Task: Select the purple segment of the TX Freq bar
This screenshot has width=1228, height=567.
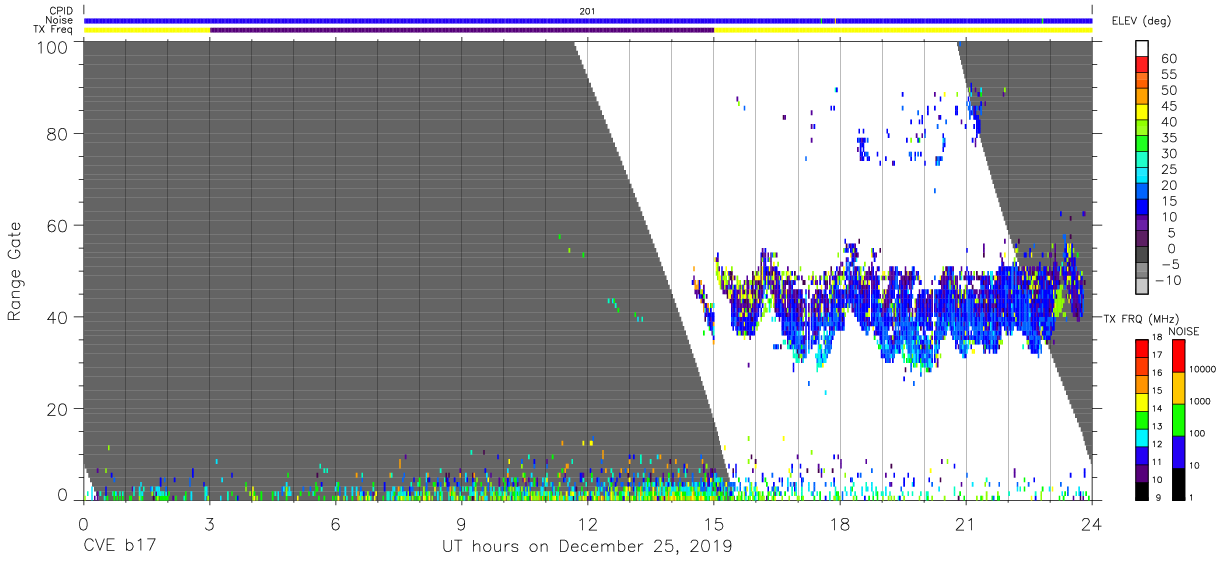Action: [462, 30]
